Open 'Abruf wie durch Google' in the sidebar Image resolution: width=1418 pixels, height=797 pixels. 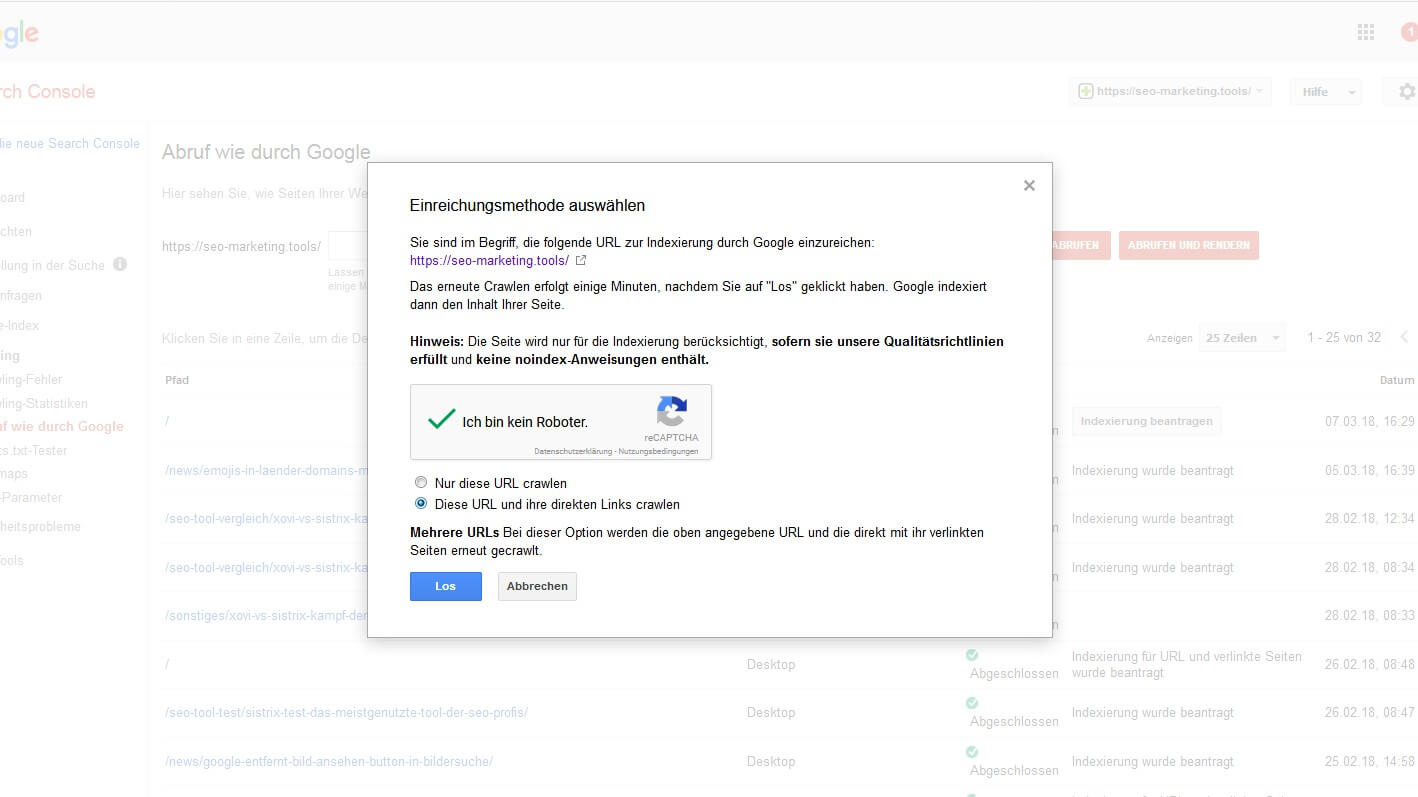point(62,427)
